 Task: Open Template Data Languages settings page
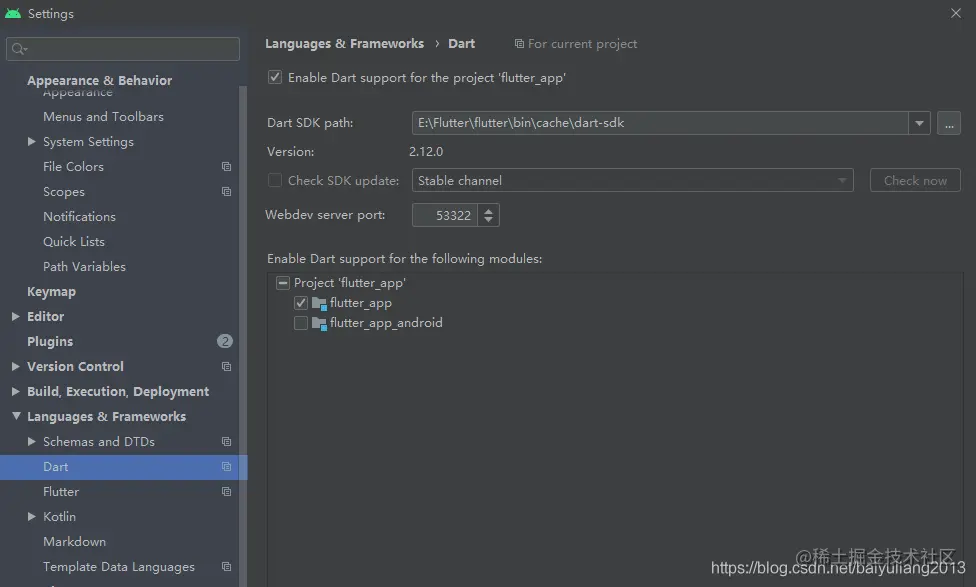tap(118, 566)
